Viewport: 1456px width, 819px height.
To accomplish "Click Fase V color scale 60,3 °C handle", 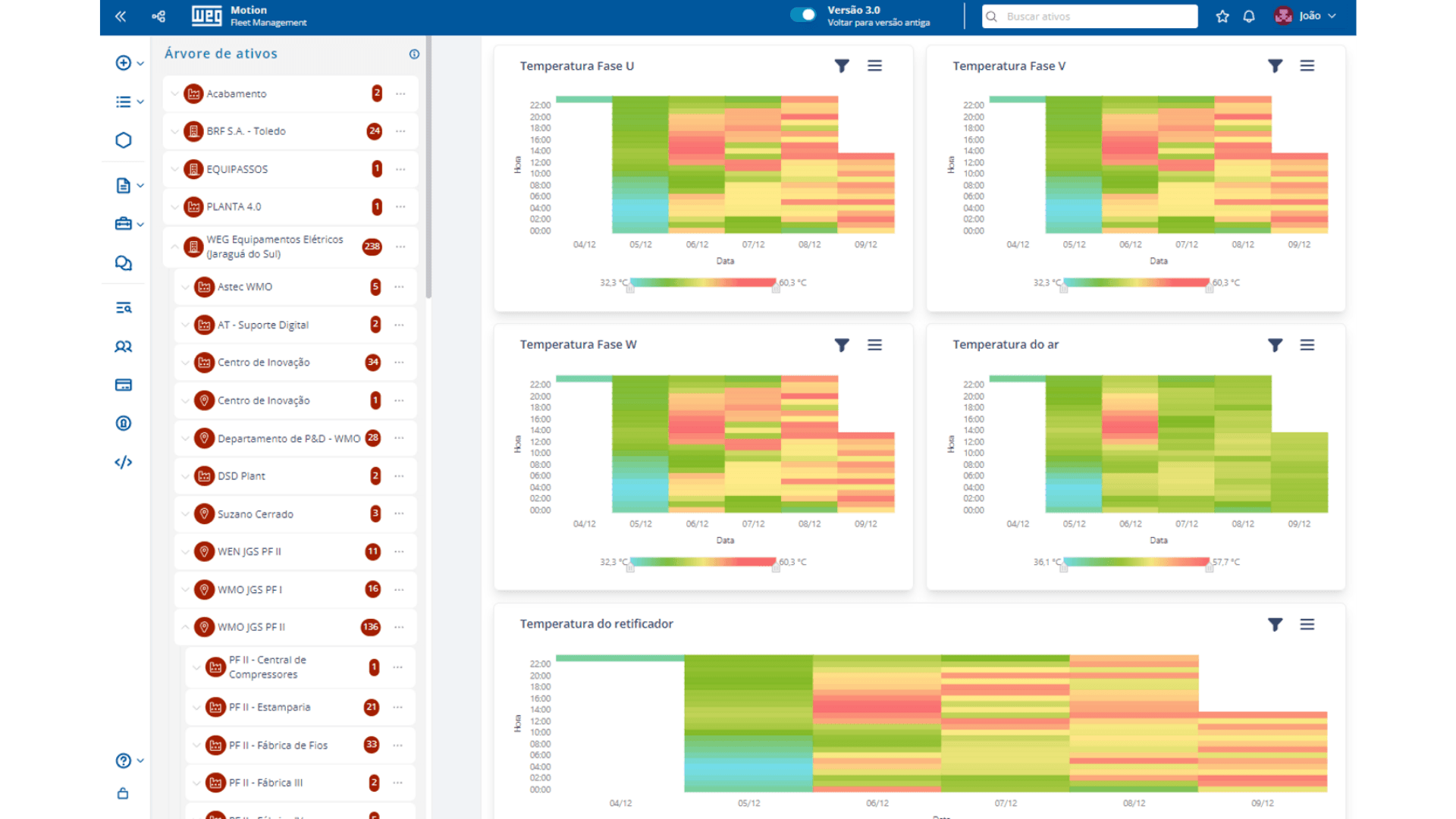I will coord(1210,289).
